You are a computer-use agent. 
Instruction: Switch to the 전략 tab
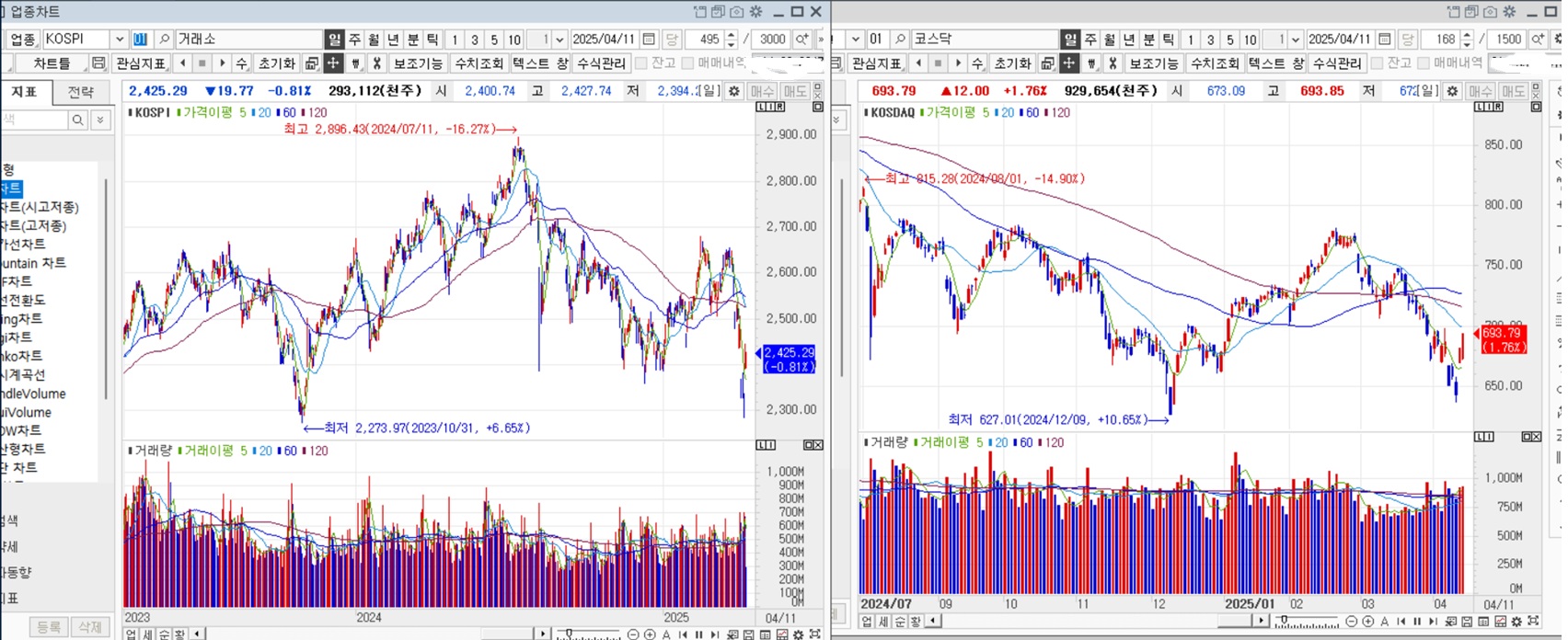[80, 92]
